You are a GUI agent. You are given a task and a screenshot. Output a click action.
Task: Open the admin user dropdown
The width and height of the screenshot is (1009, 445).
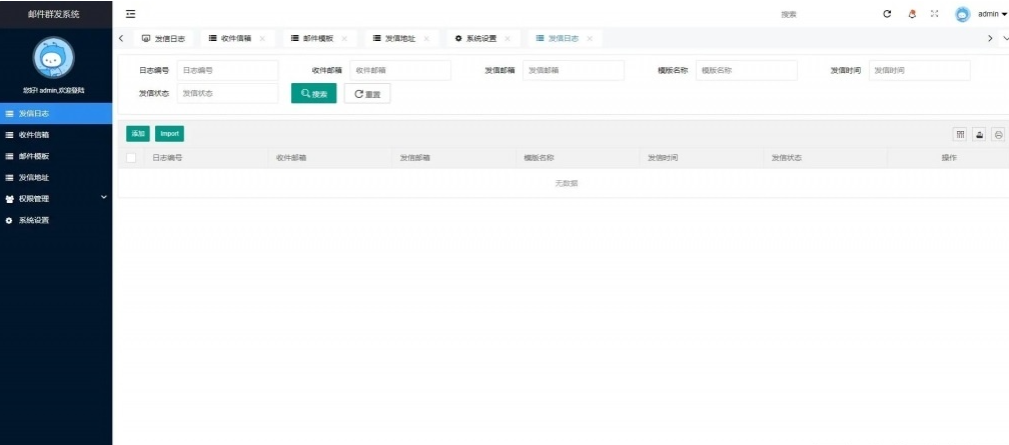pyautogui.click(x=992, y=14)
